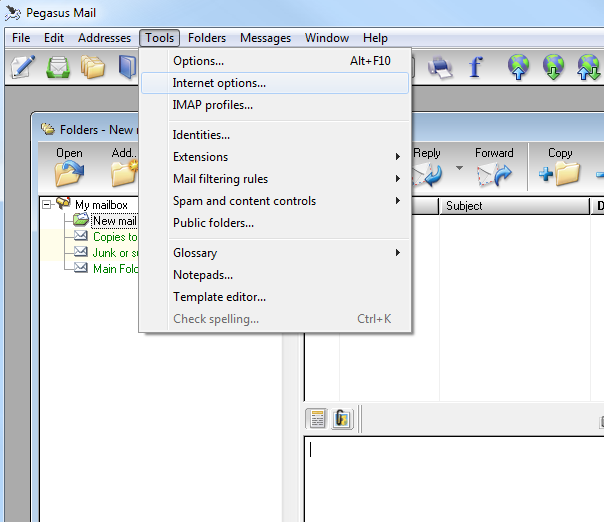The height and width of the screenshot is (522, 604).
Task: Open the Messages menu in menu bar
Action: point(265,38)
